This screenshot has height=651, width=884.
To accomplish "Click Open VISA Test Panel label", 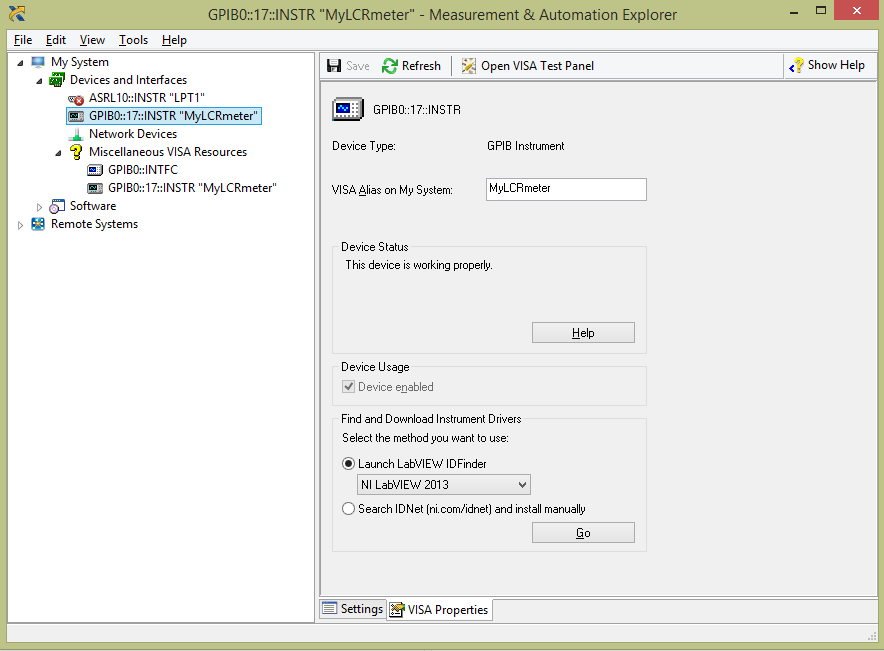I will tap(537, 66).
